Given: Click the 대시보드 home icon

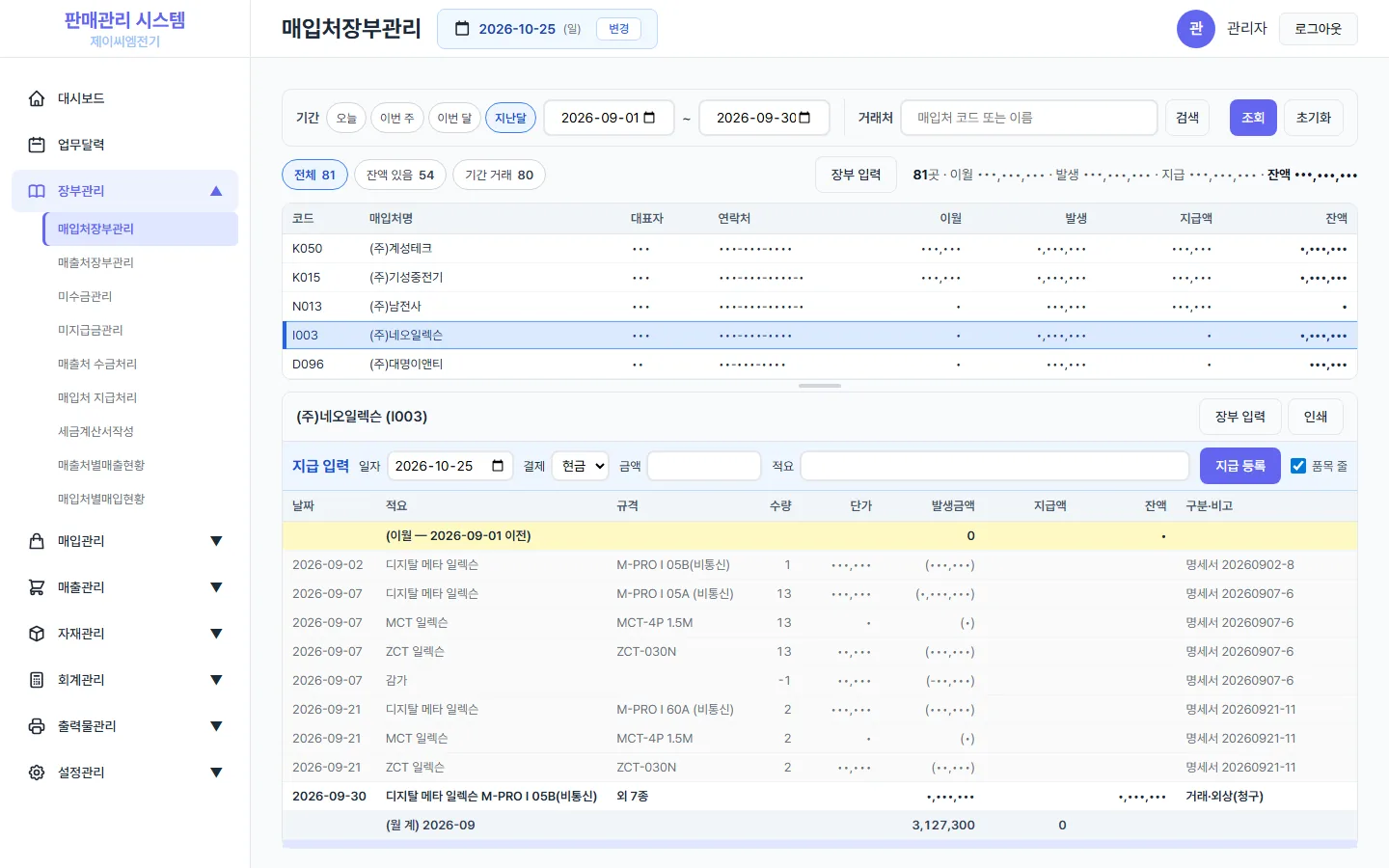Looking at the screenshot, I should pos(37,98).
